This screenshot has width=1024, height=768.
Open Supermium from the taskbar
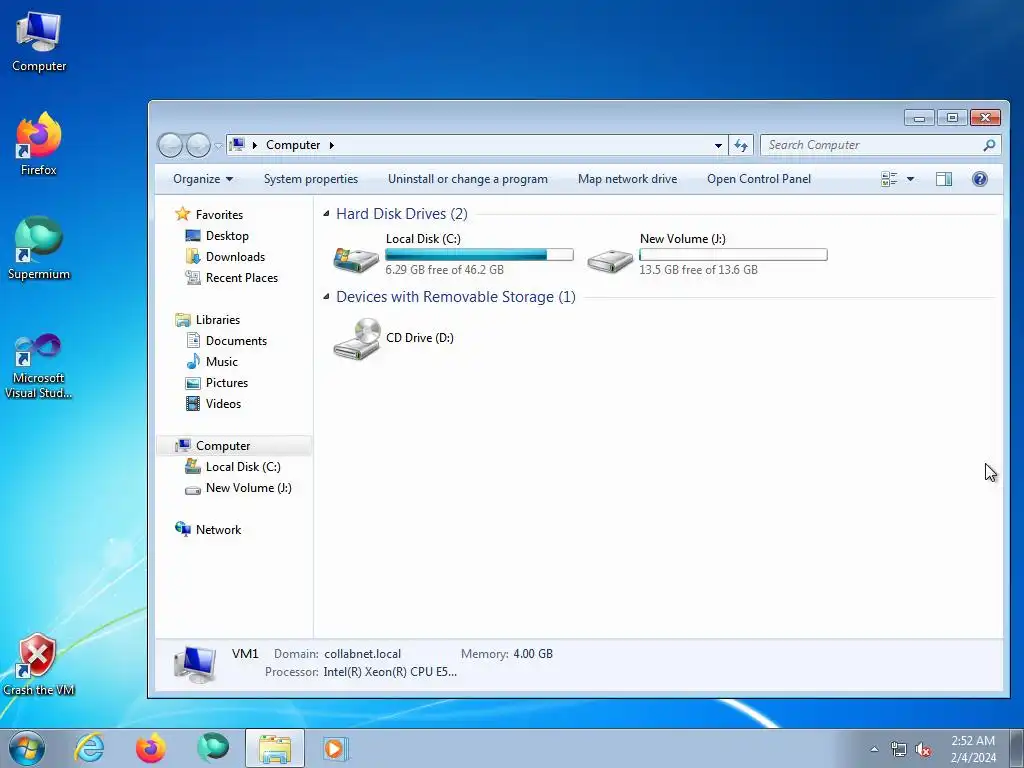point(213,748)
